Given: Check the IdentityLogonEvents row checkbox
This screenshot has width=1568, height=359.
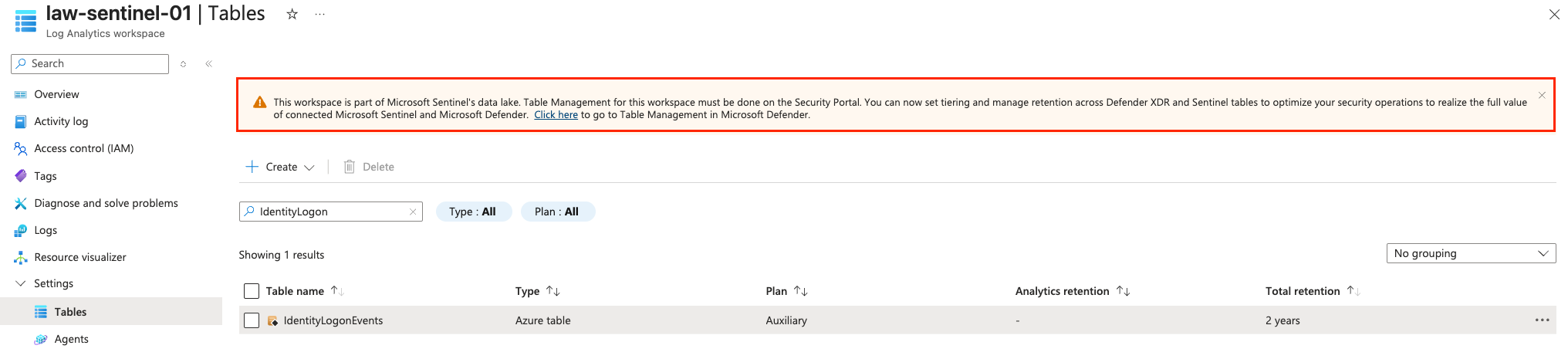Looking at the screenshot, I should (252, 320).
